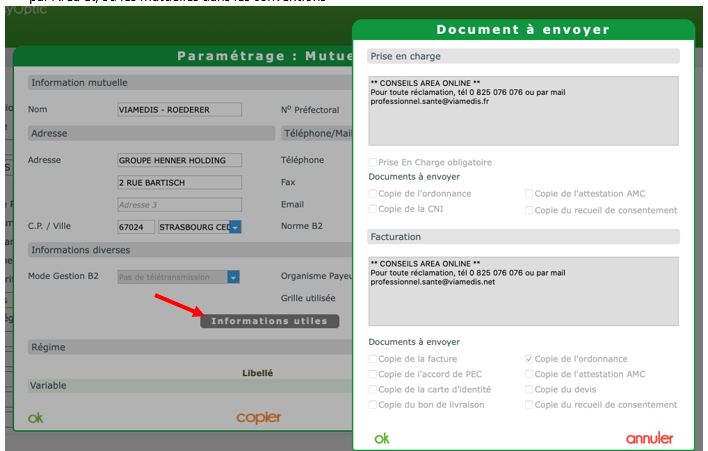Click inside the Facturation text area
Viewport: 708px width, 451px height.
click(x=523, y=290)
